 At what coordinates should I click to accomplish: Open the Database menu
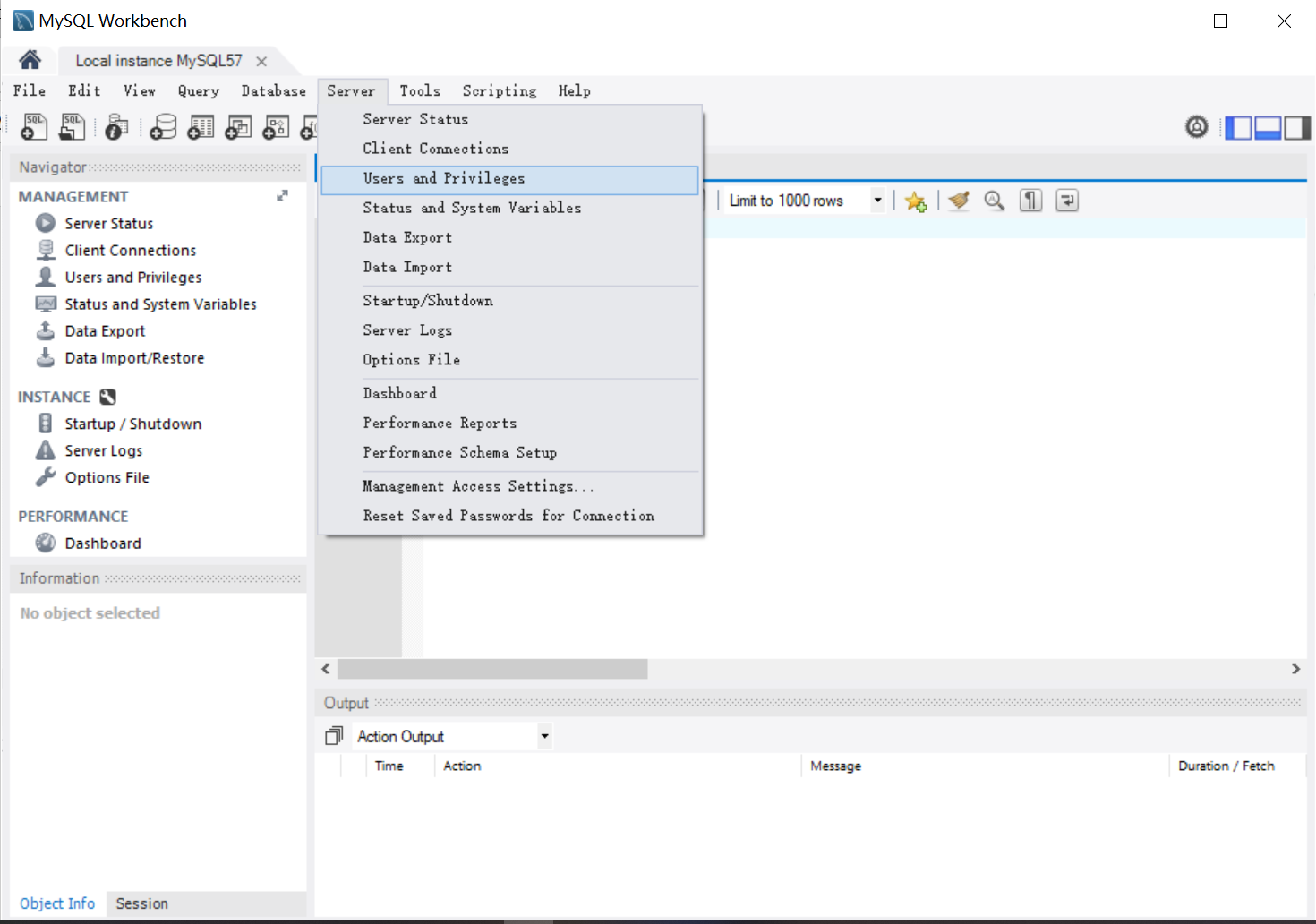click(274, 90)
